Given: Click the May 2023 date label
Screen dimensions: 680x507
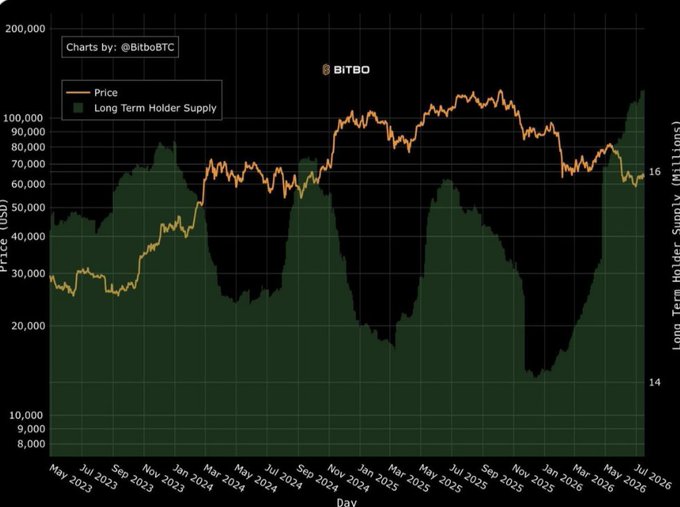Looking at the screenshot, I should coord(71,478).
